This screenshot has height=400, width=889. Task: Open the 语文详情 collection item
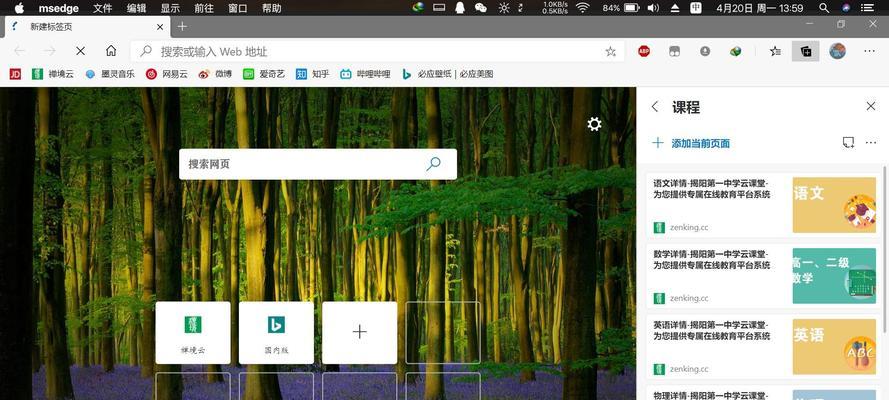(763, 205)
